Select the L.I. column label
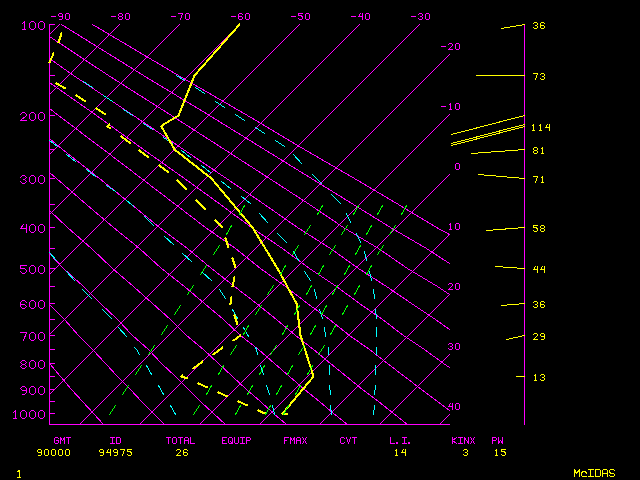The width and height of the screenshot is (640, 480). [x=400, y=440]
